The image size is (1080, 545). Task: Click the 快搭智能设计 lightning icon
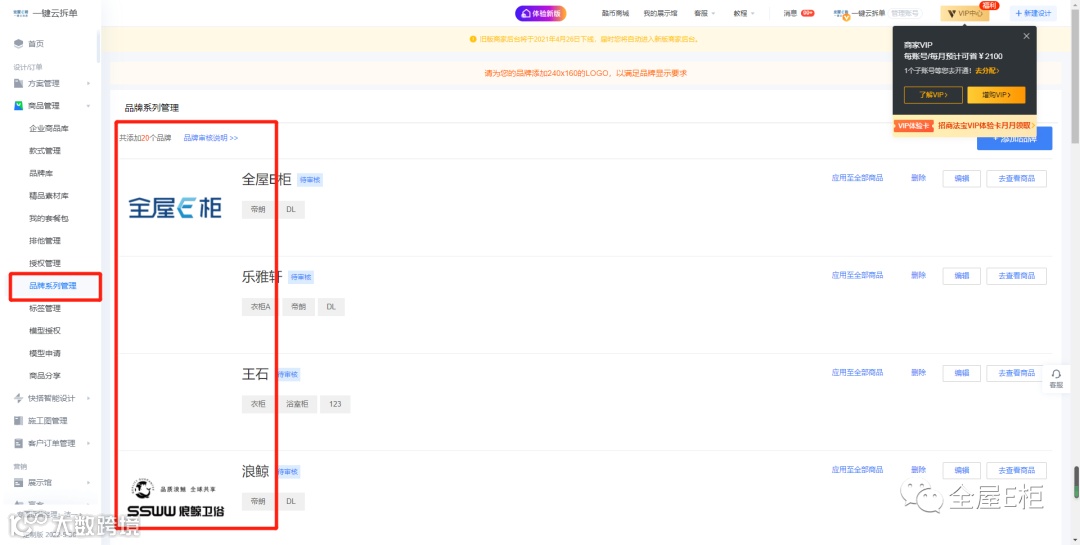coord(19,398)
